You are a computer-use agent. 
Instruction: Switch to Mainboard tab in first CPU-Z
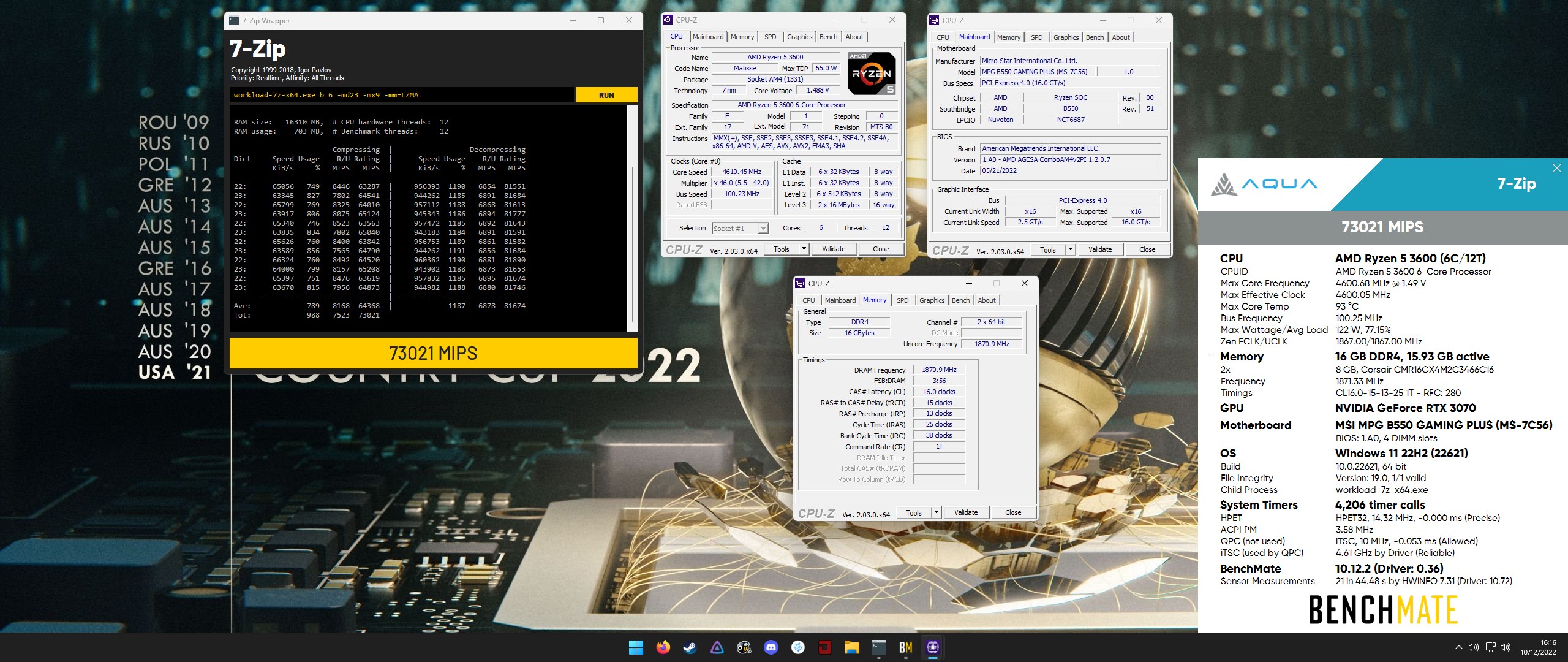point(708,37)
